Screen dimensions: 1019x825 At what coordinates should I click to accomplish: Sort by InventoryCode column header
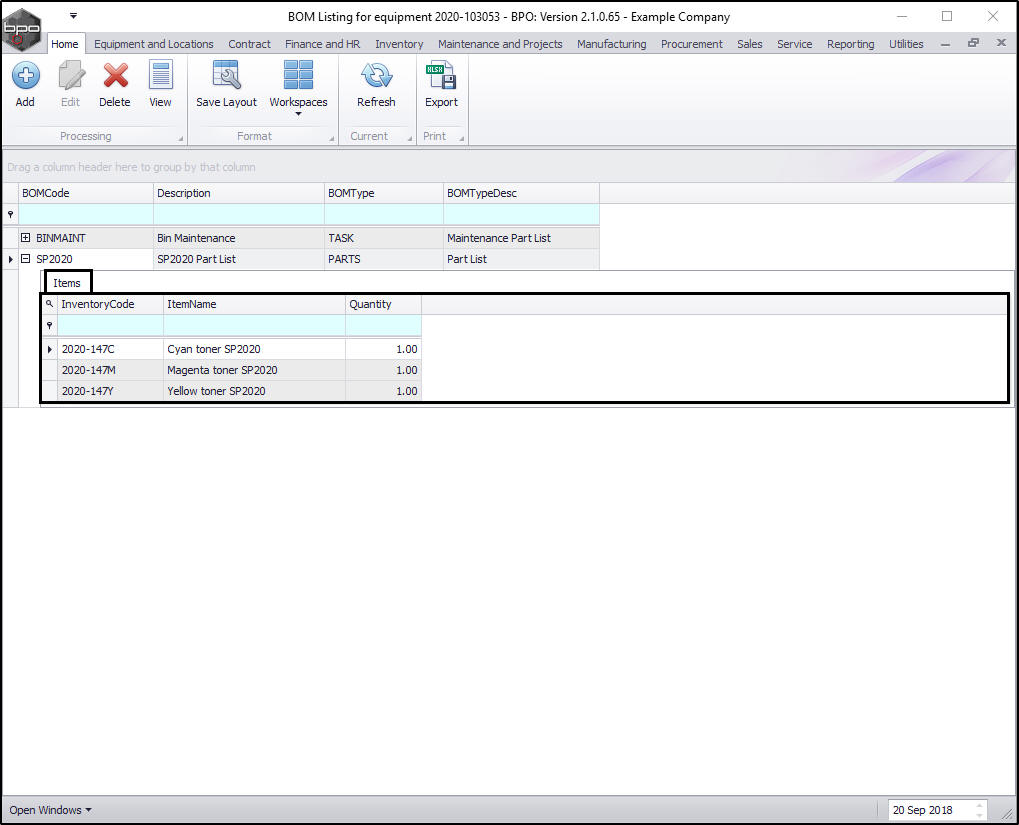coord(110,304)
